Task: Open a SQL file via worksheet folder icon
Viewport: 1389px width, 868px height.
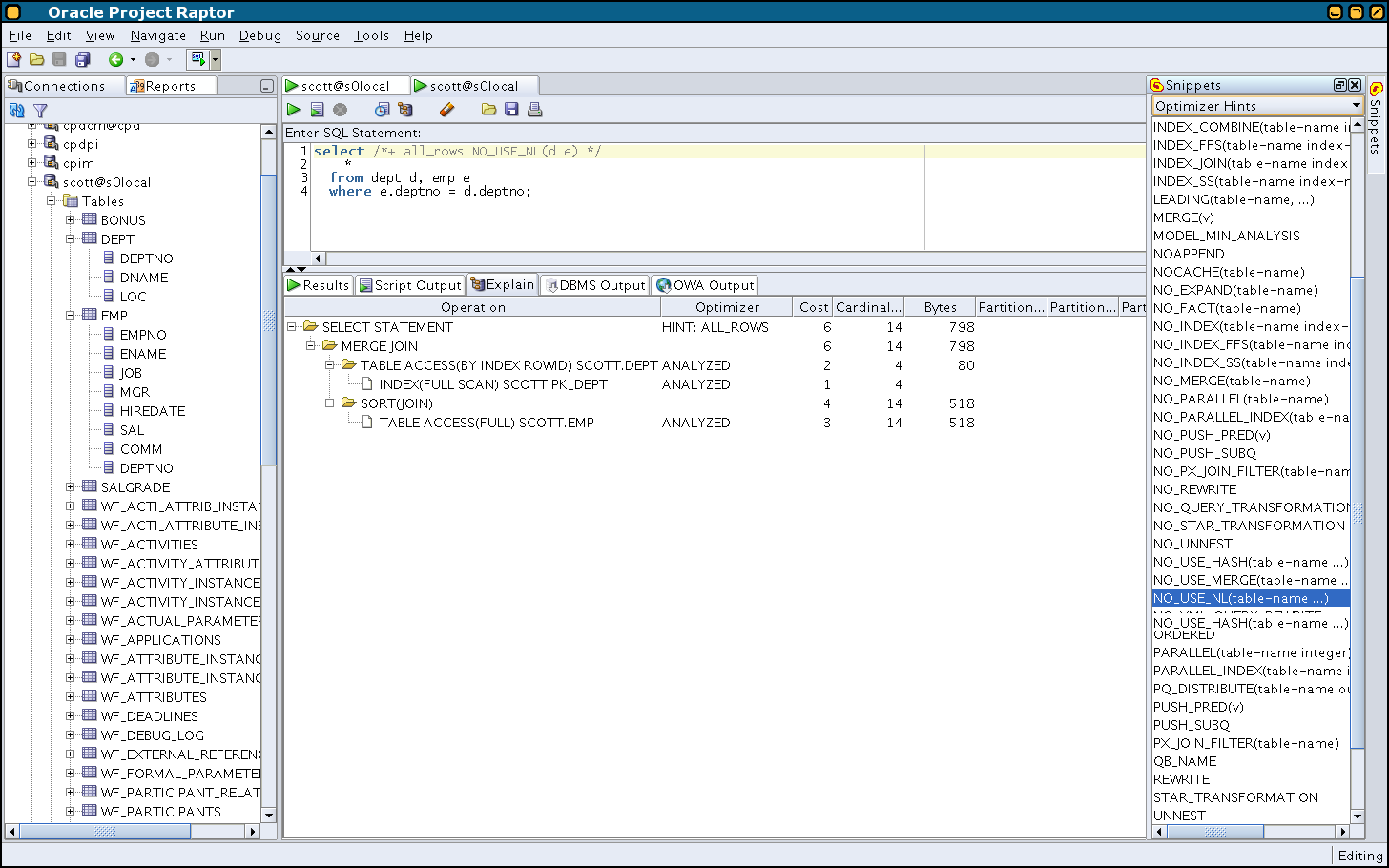Action: point(488,110)
